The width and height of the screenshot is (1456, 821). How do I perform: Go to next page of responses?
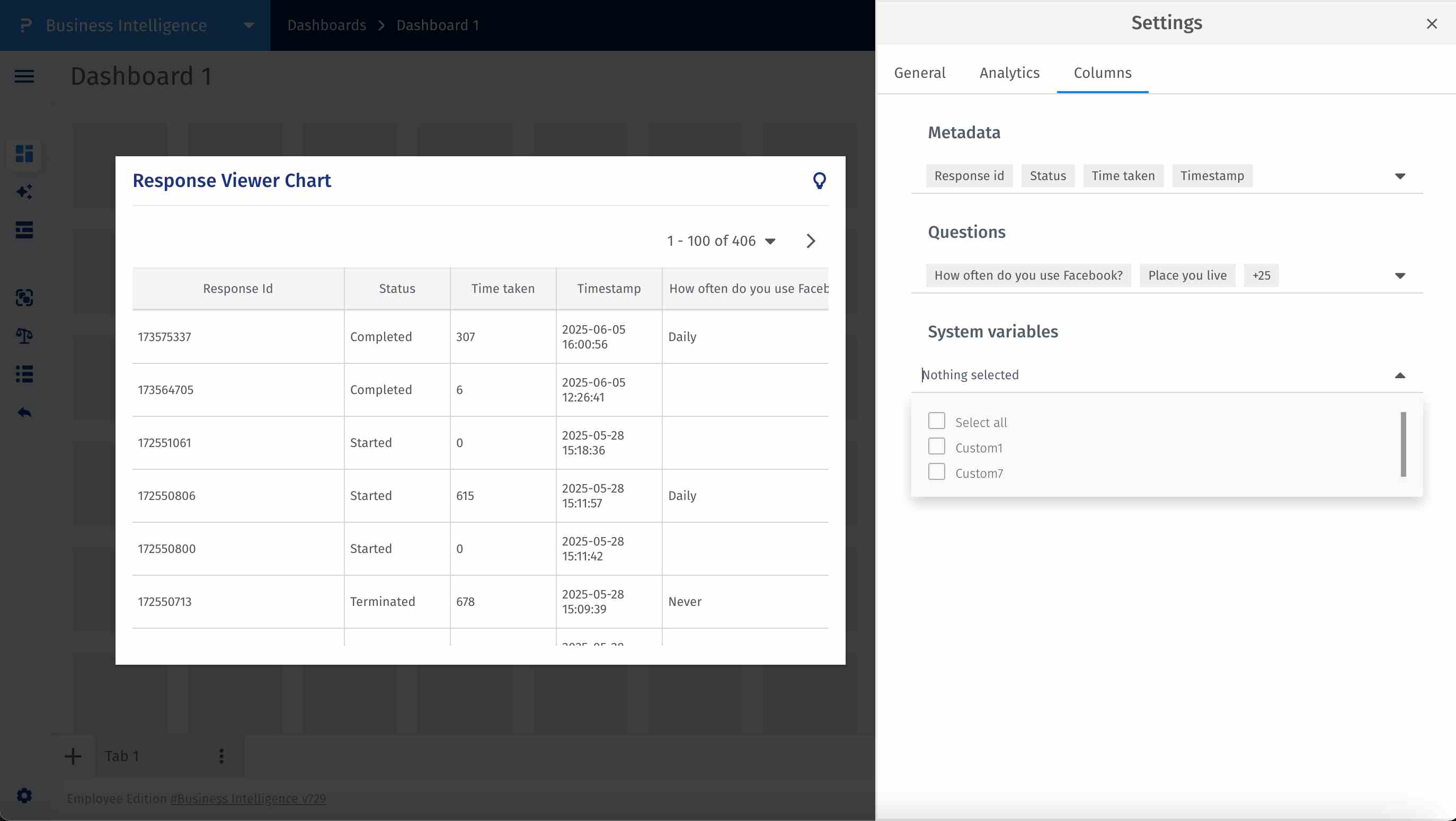pos(811,242)
